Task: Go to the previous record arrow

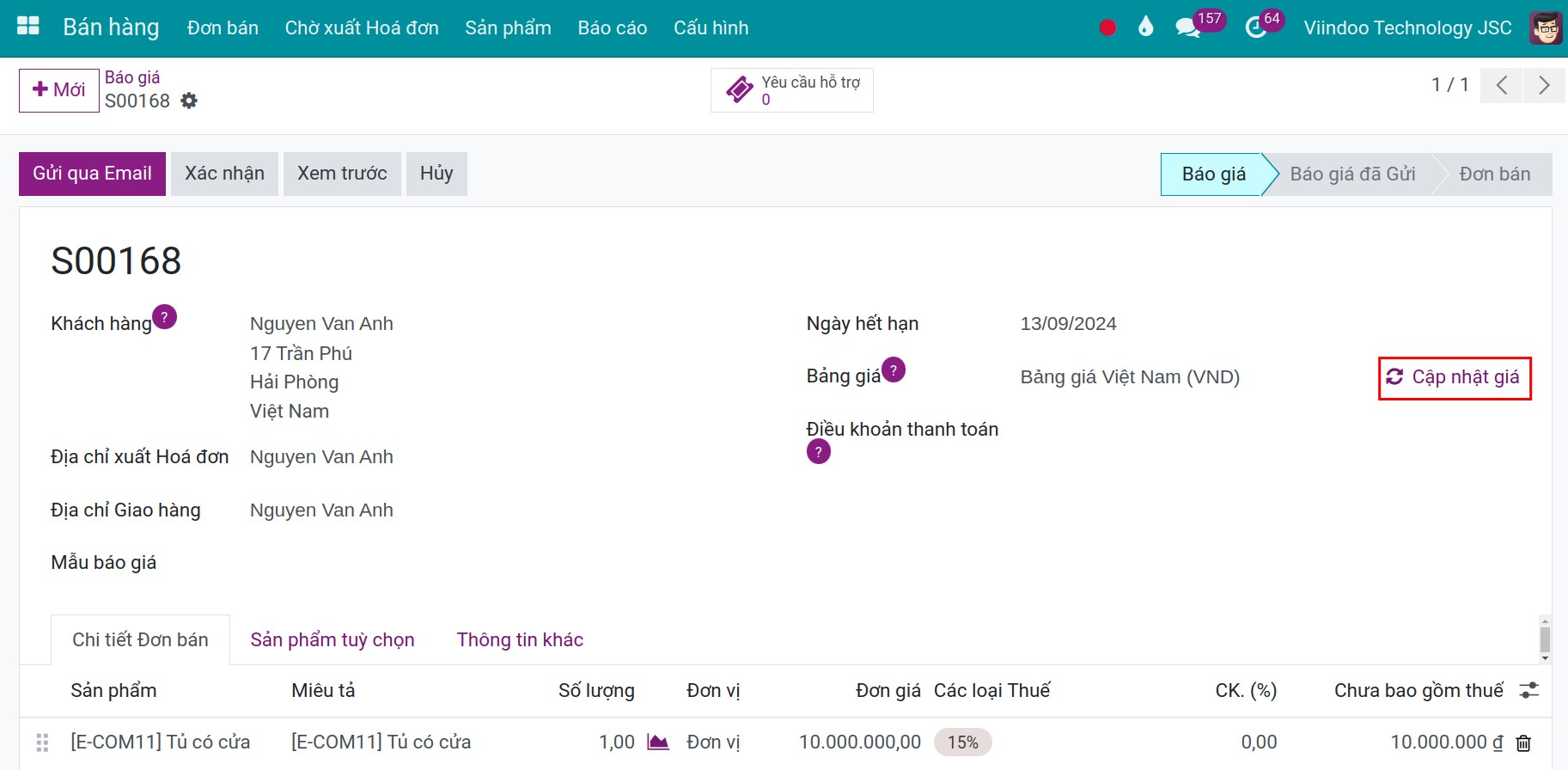Action: tap(1502, 85)
